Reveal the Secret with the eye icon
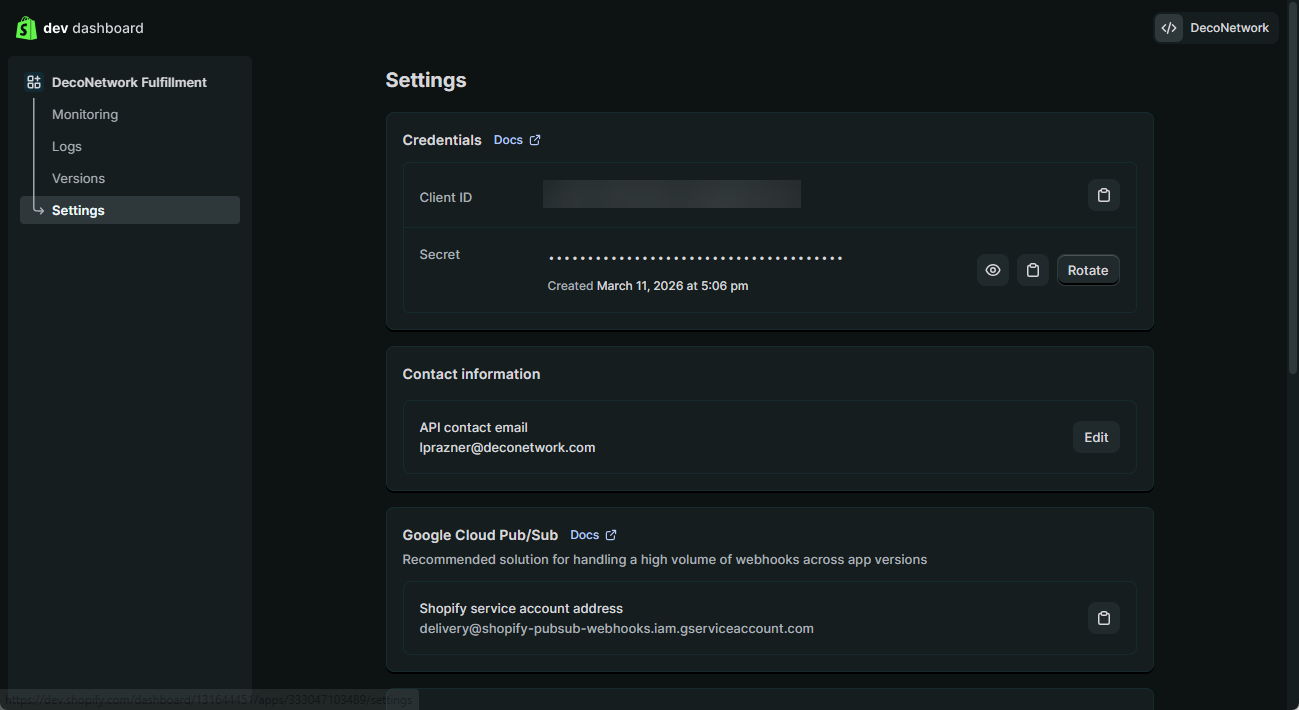Image resolution: width=1299 pixels, height=710 pixels. (993, 270)
